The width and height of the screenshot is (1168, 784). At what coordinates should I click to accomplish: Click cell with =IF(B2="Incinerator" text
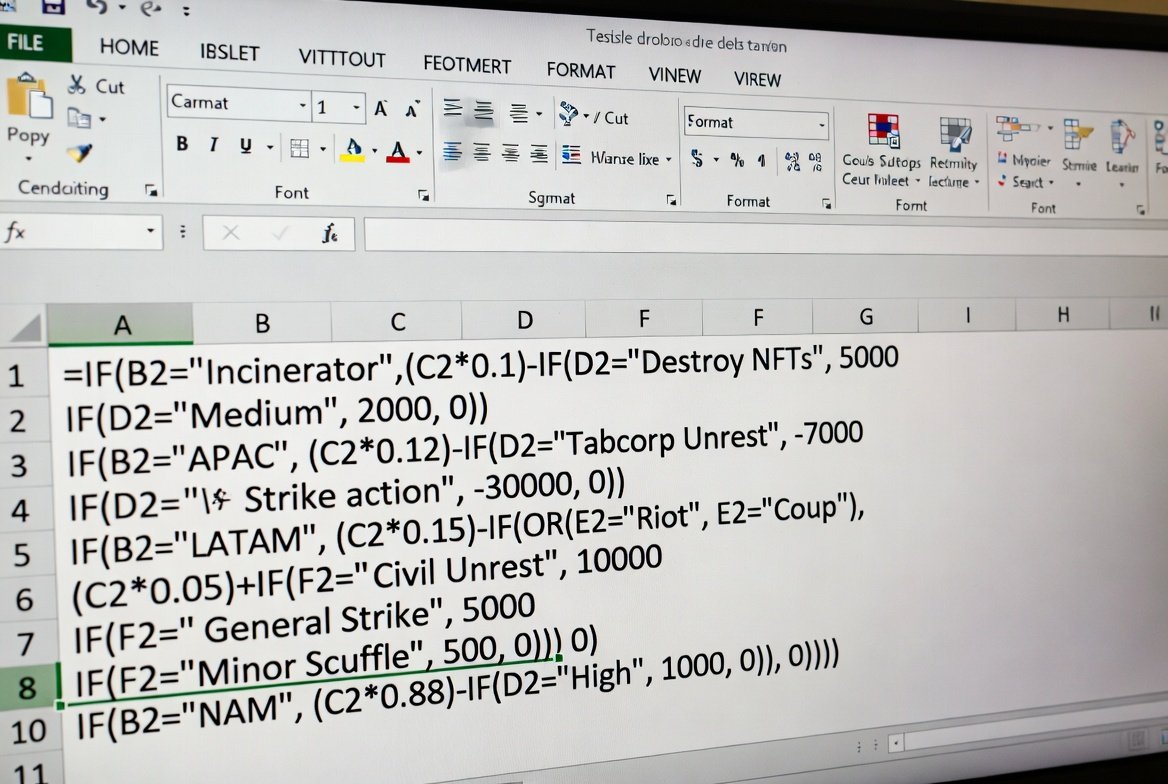(x=480, y=366)
